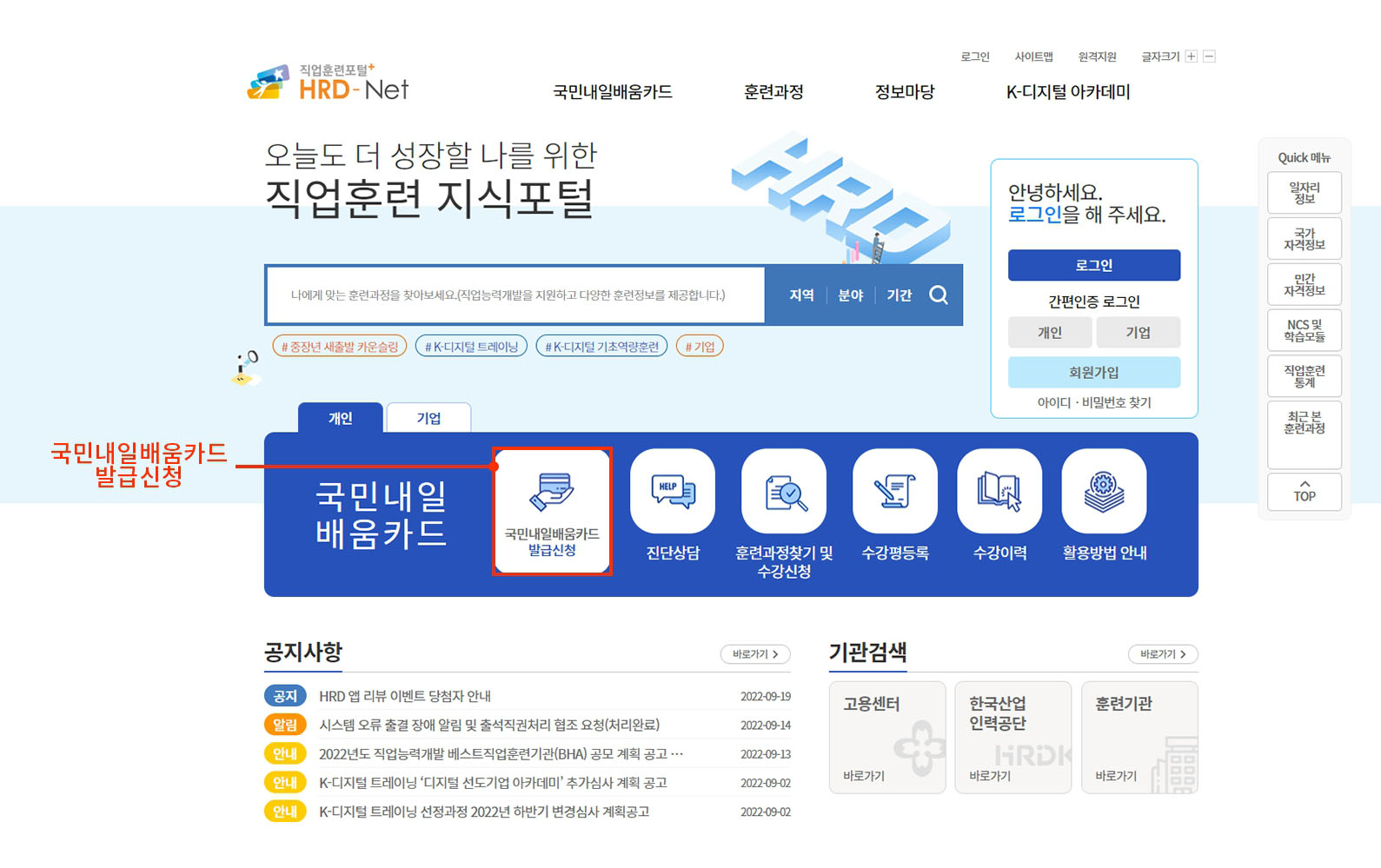Click the #기업 hashtag
This screenshot has height=868, width=1381.
[x=700, y=347]
